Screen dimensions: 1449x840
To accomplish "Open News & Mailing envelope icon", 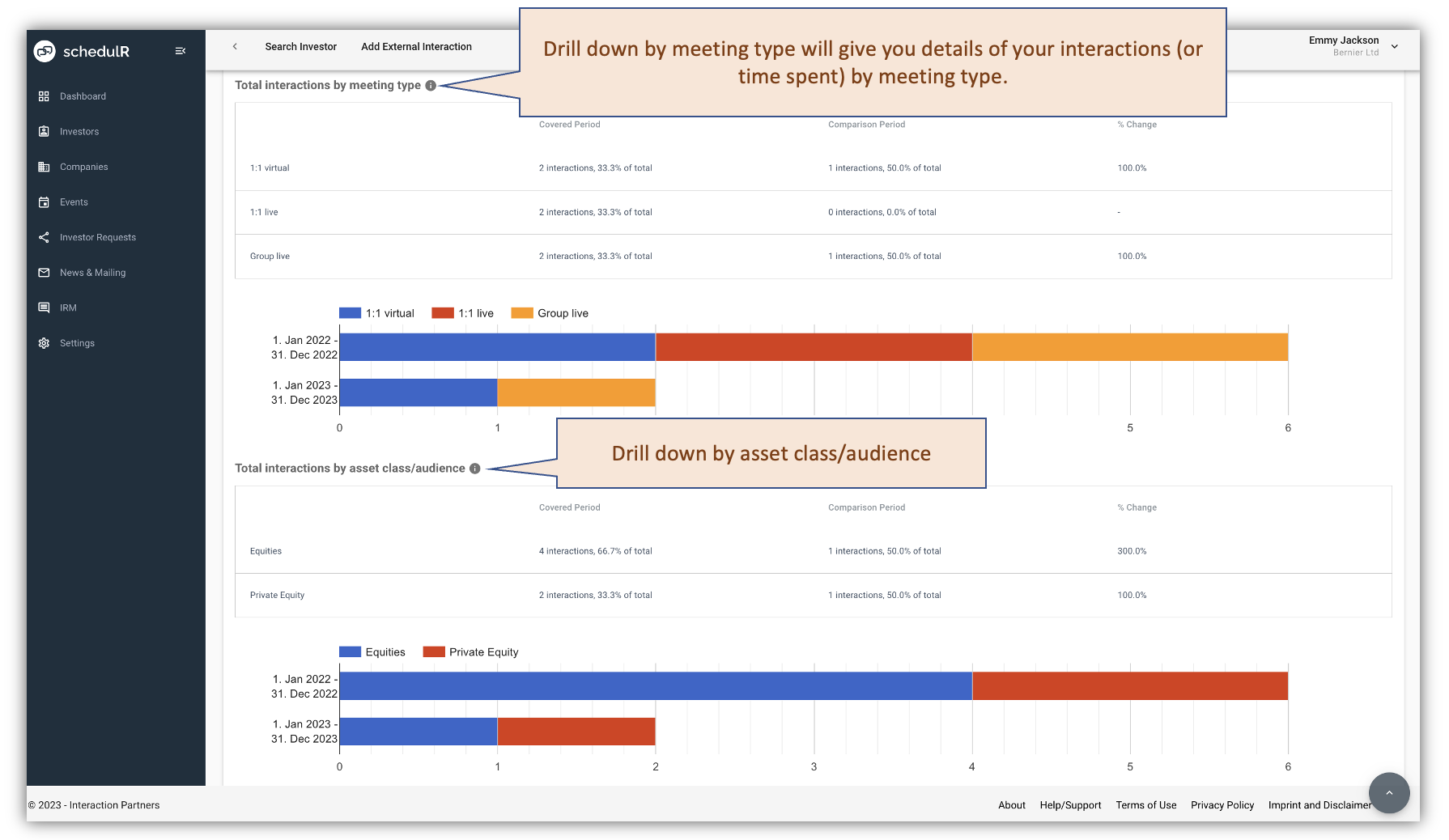I will coord(45,273).
